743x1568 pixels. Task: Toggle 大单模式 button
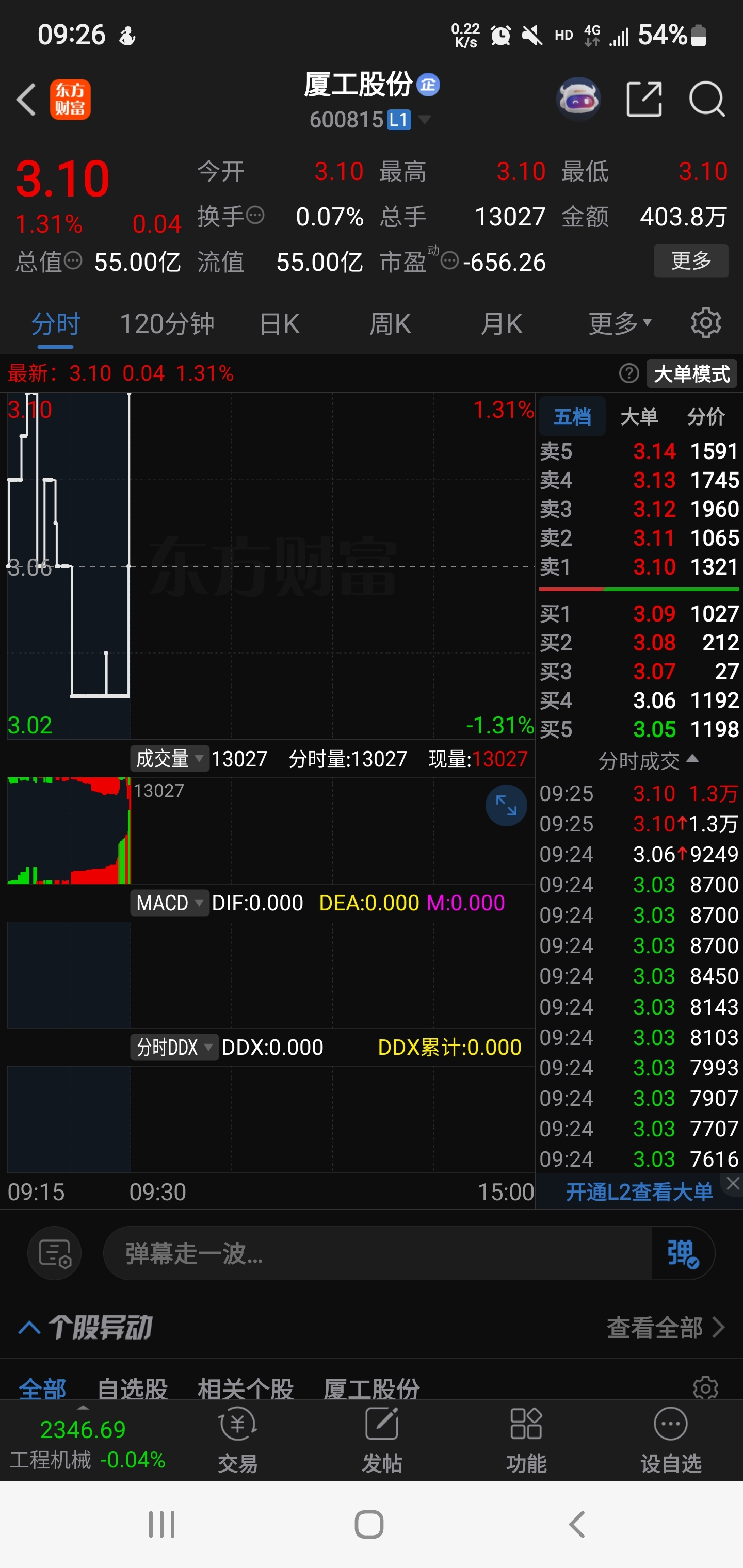coord(691,373)
